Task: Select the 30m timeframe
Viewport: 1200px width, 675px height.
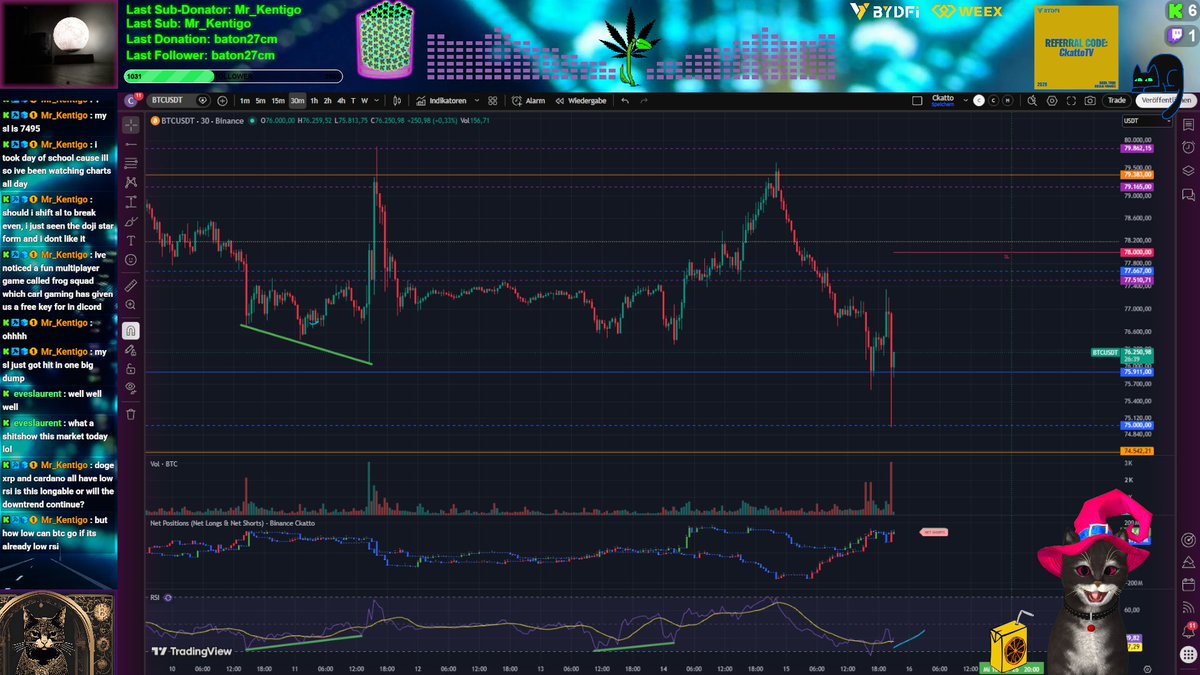Action: point(298,100)
